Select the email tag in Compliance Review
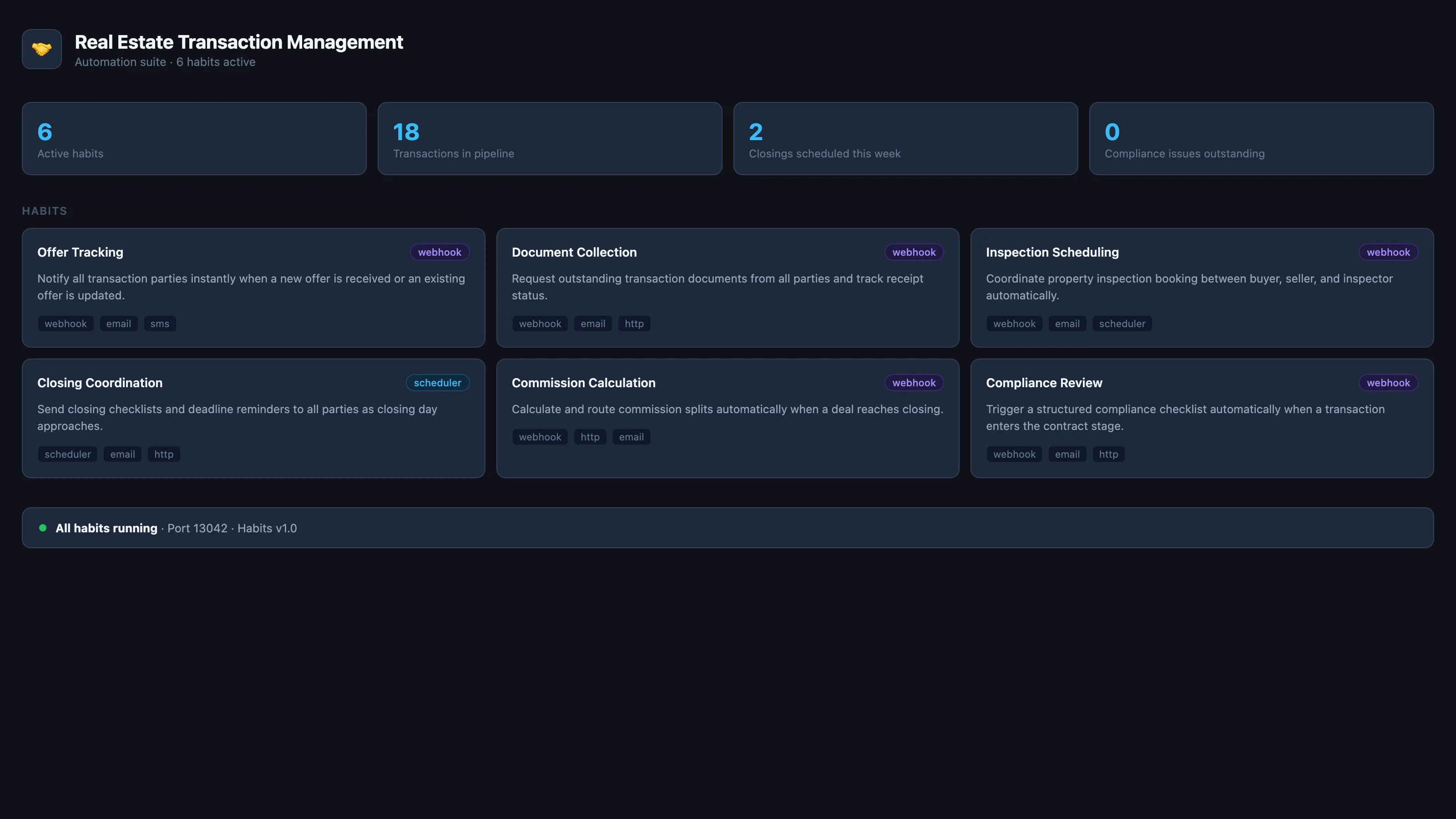This screenshot has height=819, width=1456. pos(1067,455)
